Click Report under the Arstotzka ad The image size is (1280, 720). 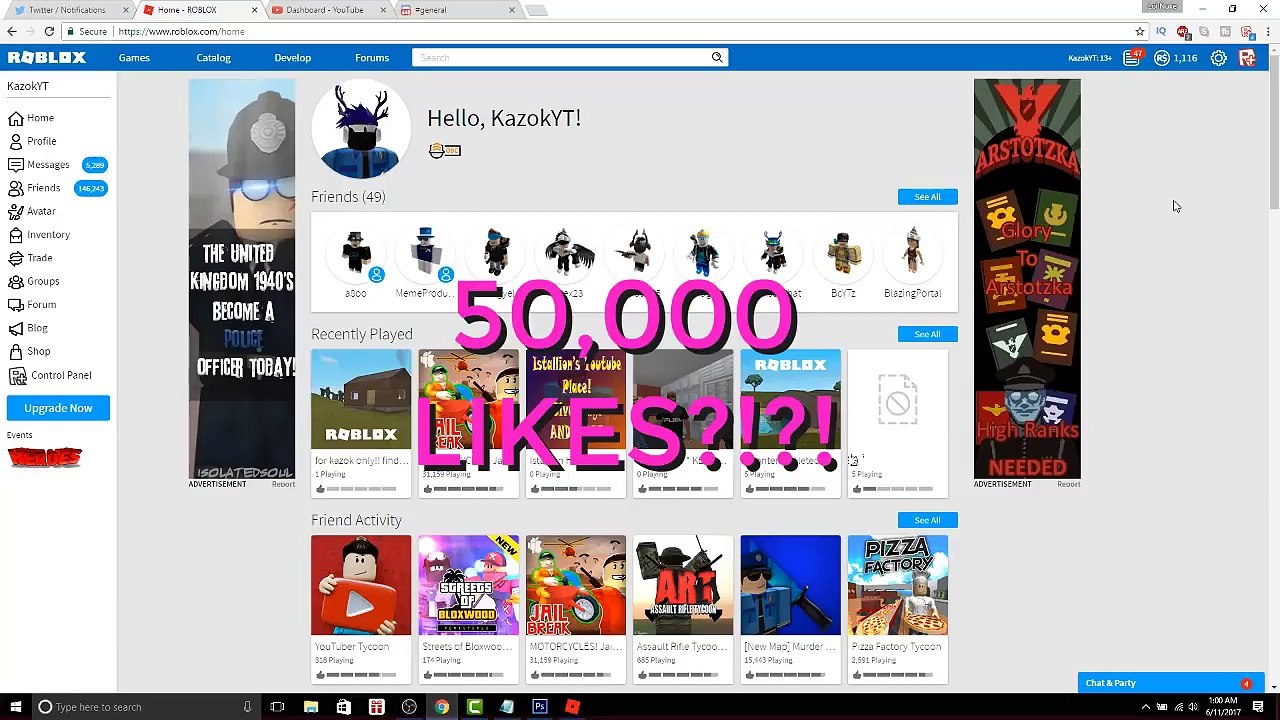point(1069,485)
